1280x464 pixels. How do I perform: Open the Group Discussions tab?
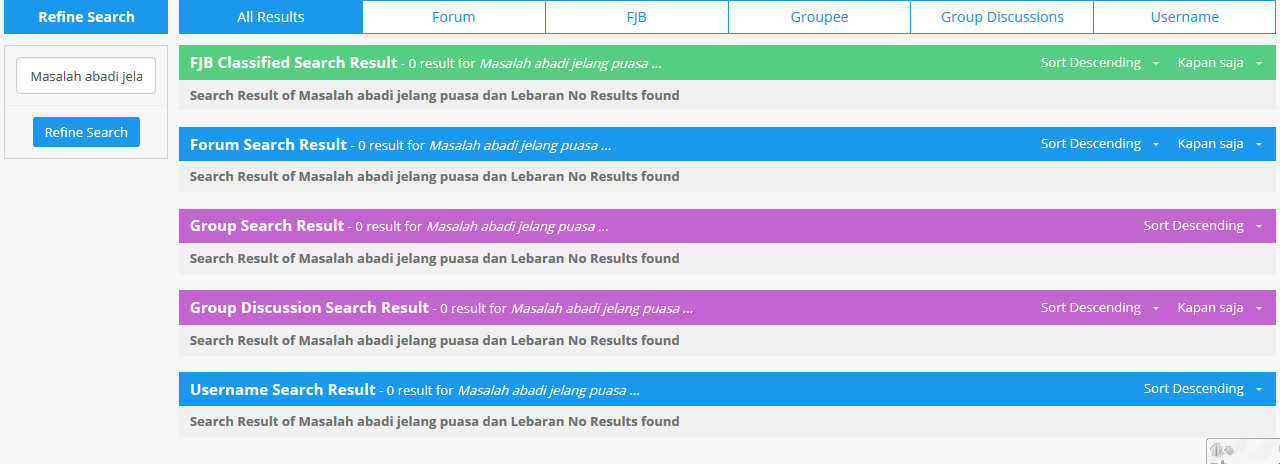tap(1002, 17)
